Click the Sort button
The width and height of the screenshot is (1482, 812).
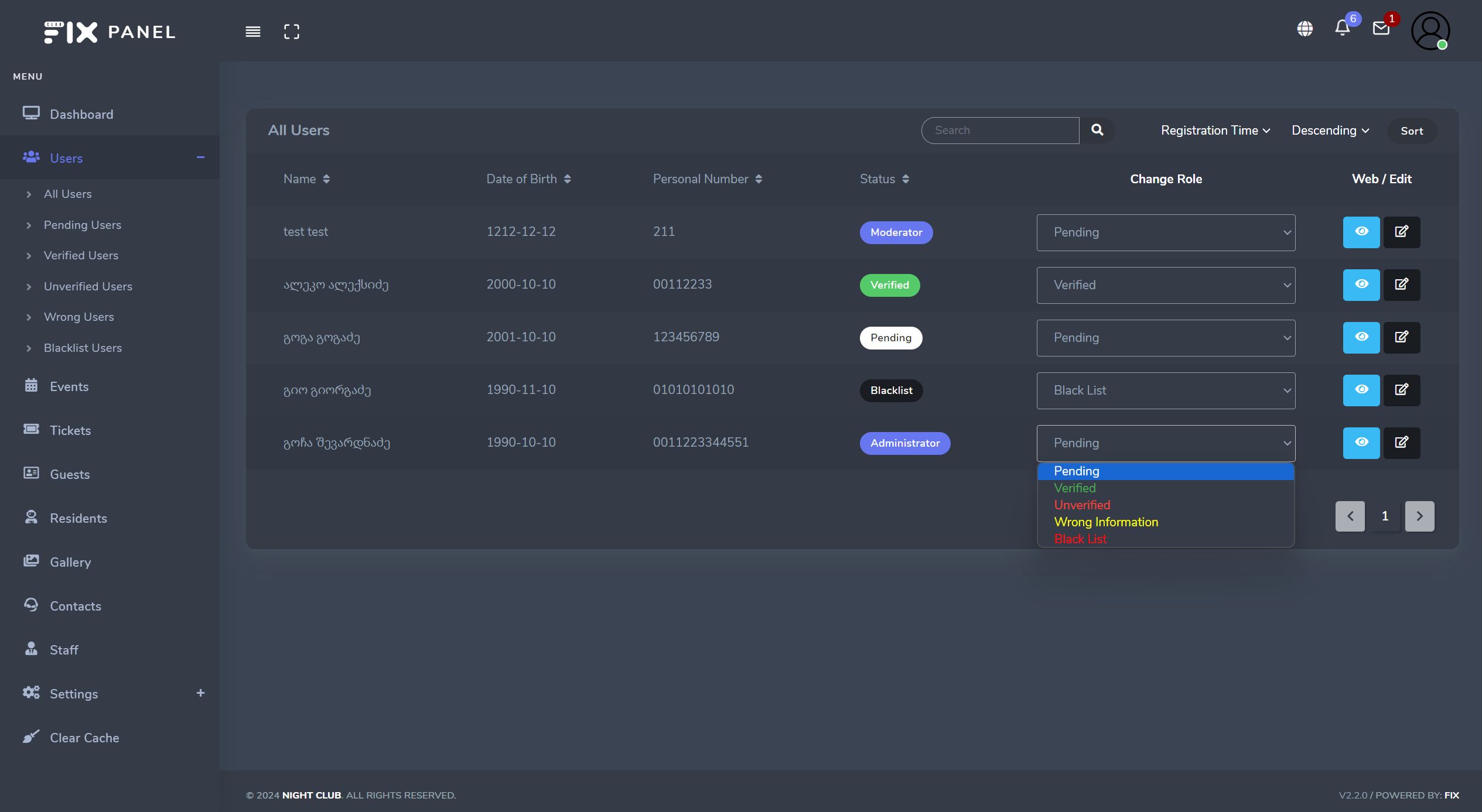1411,131
